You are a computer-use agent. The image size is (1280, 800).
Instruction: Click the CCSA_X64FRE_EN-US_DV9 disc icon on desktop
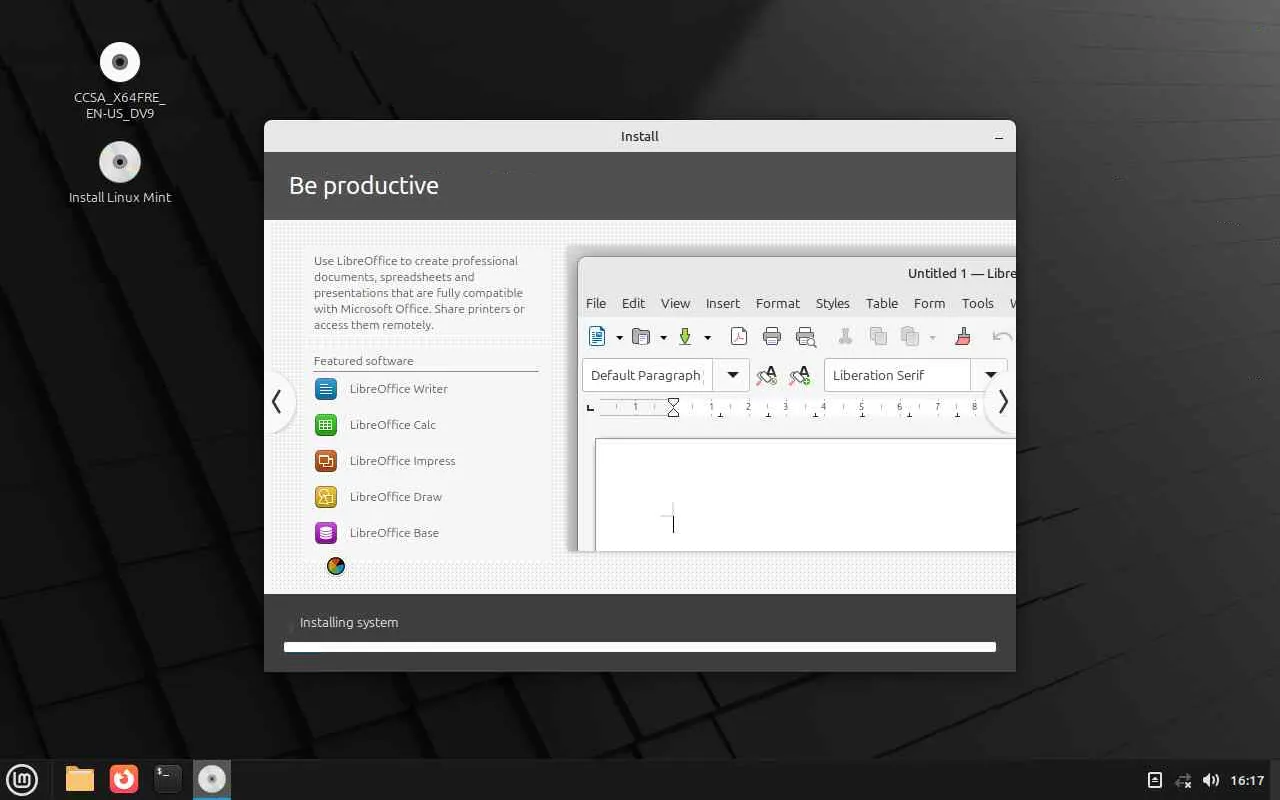click(120, 63)
